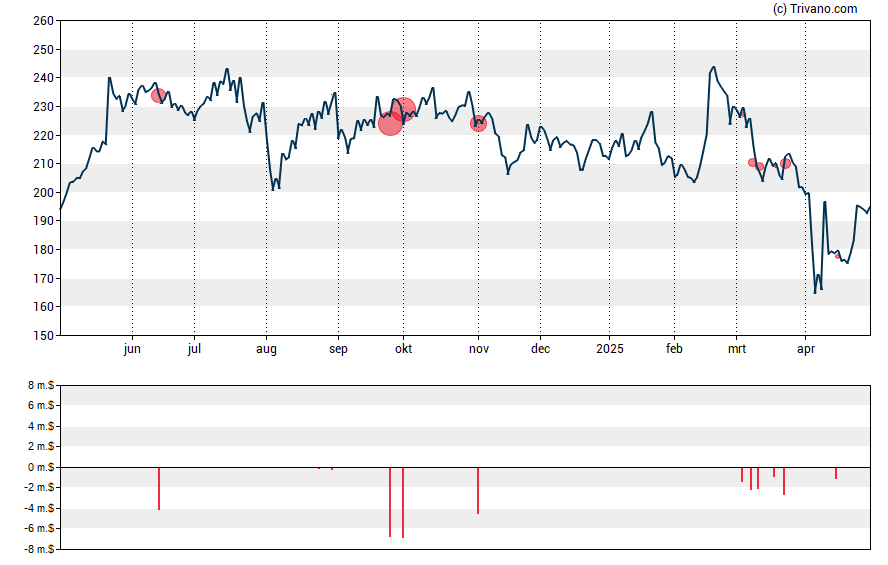Click the 'jul' month label
The image size is (888, 565).
[194, 349]
